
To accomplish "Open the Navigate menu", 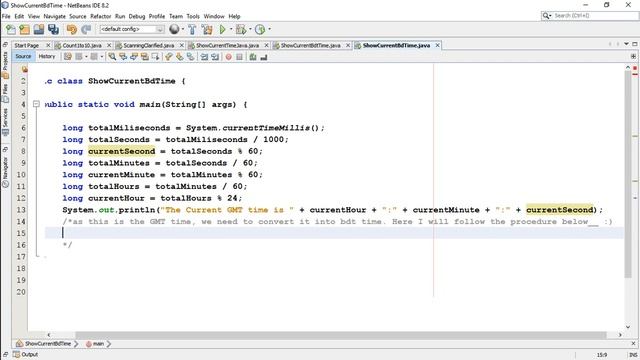I will [54, 16].
